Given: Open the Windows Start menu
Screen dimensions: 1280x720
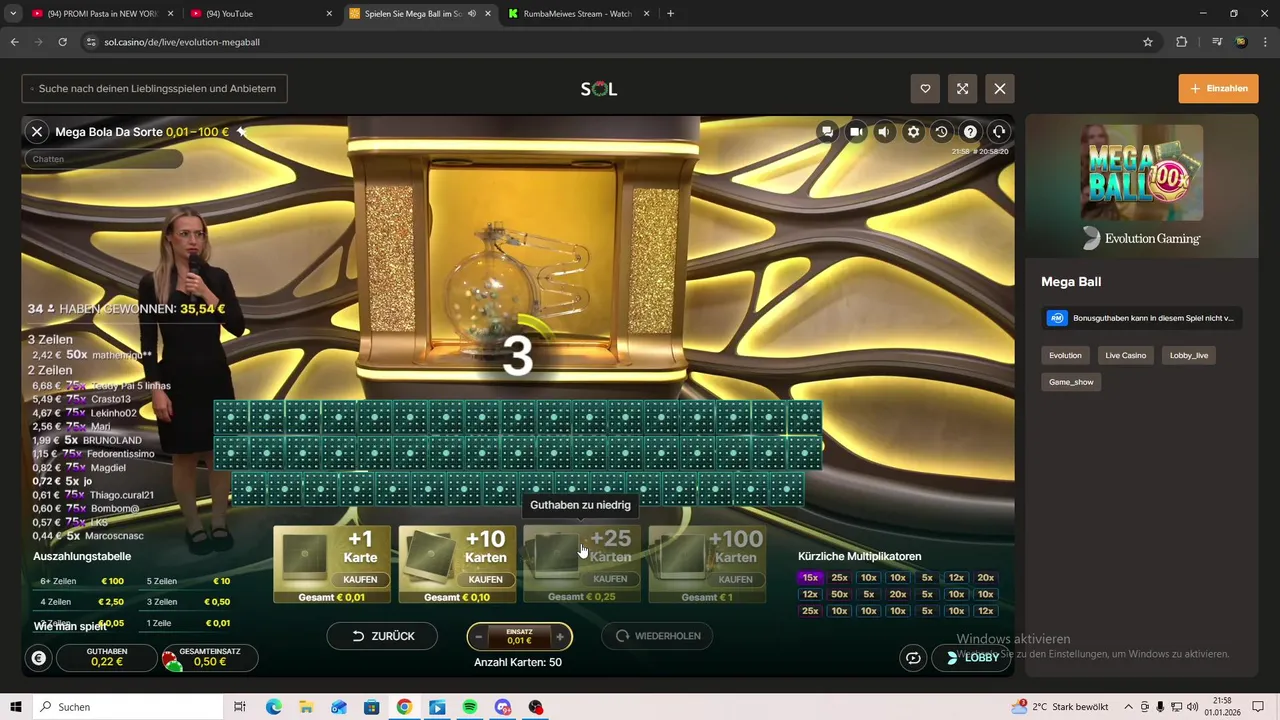Looking at the screenshot, I should pos(16,707).
